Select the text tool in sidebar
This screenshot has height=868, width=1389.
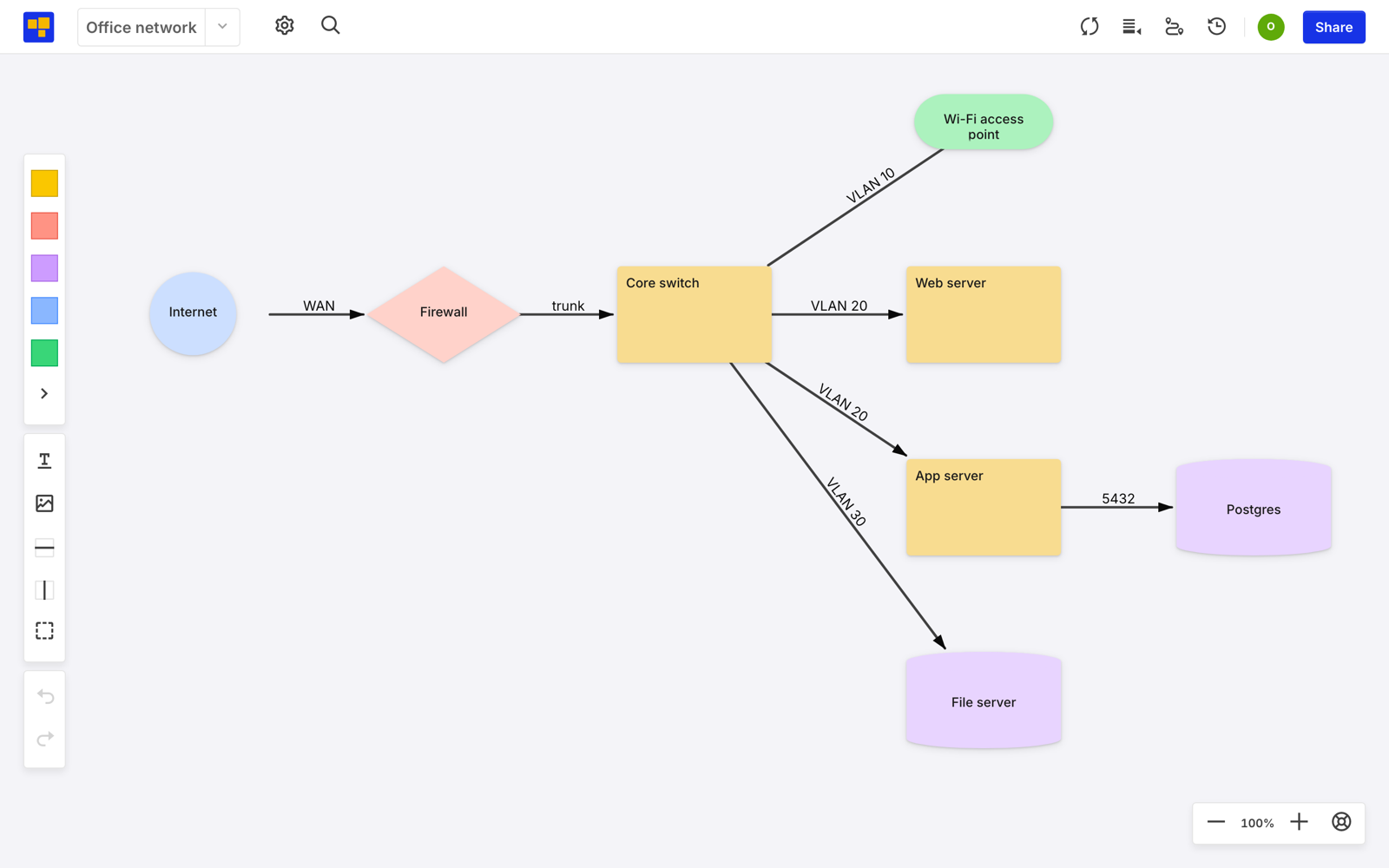44,461
